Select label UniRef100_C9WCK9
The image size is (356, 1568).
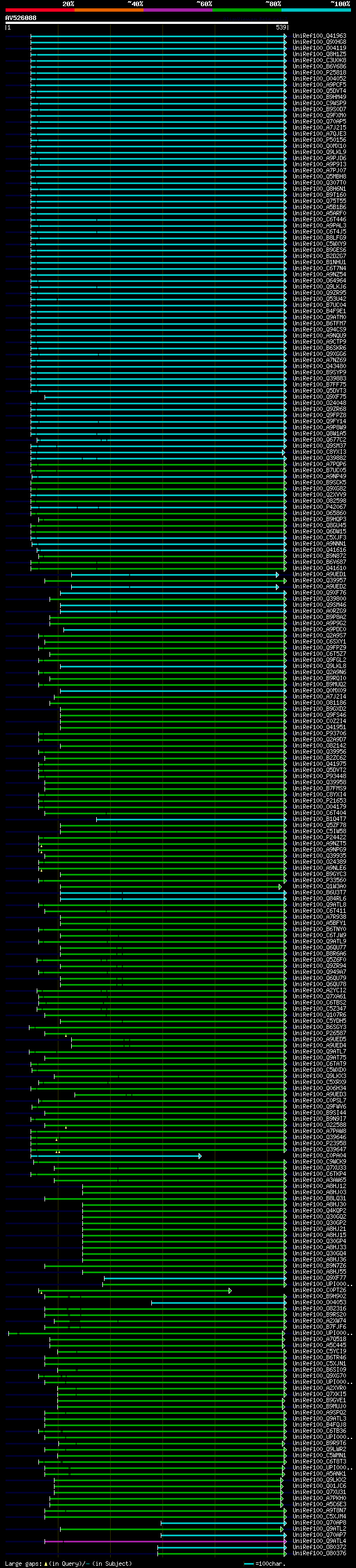click(x=319, y=1161)
